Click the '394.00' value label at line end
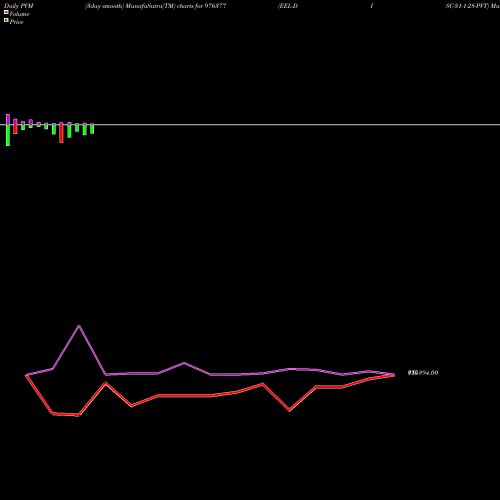500x500 pixels. pyautogui.click(x=423, y=373)
